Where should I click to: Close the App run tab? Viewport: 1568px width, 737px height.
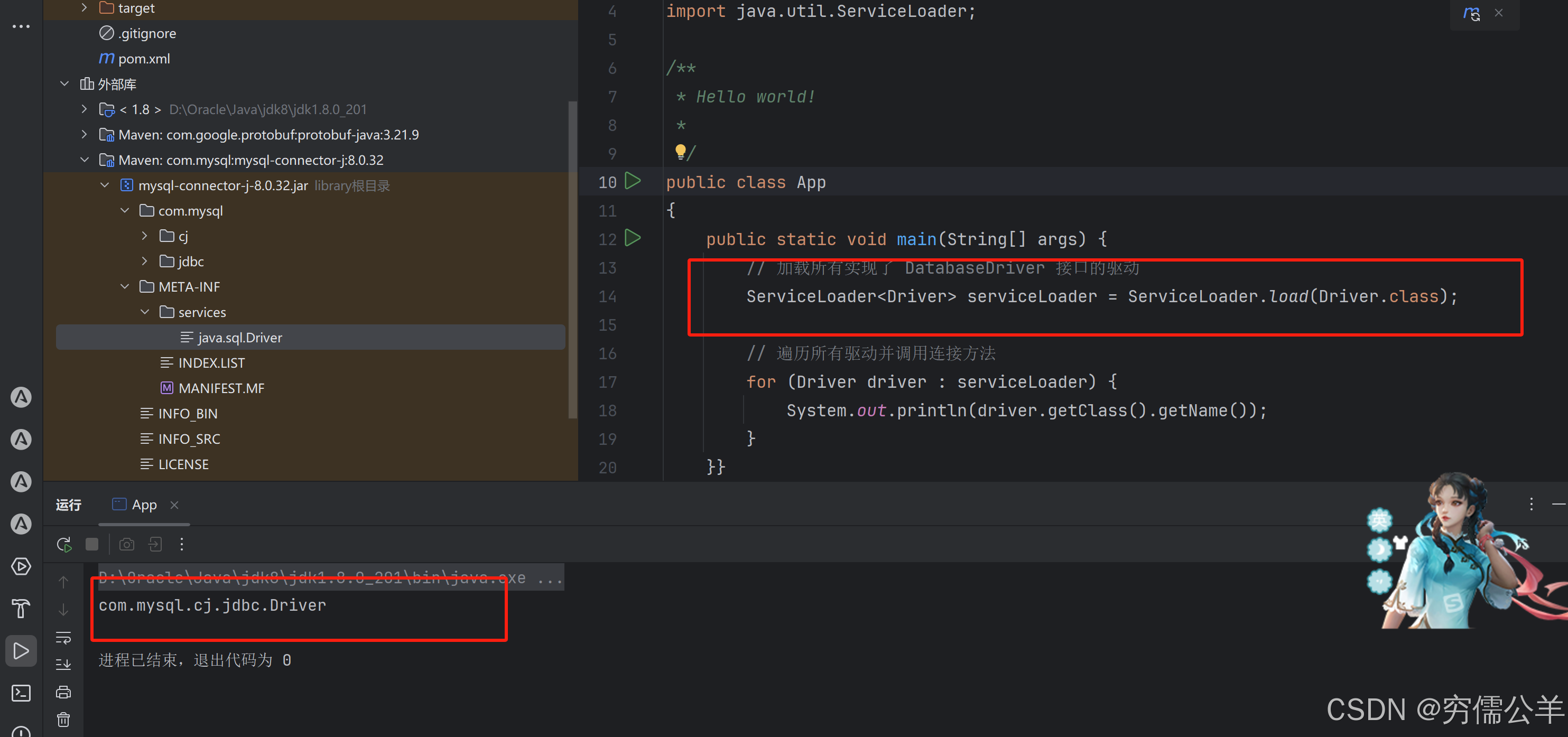click(175, 505)
